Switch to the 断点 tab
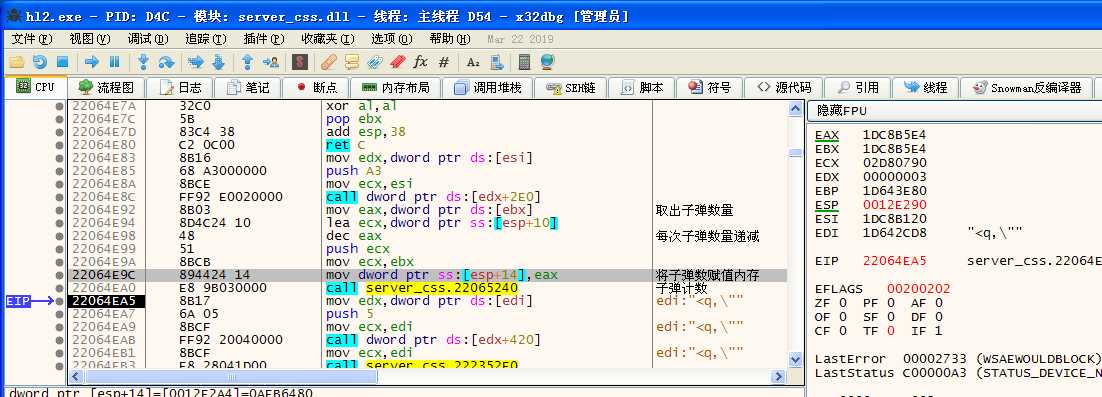The image size is (1102, 397). pyautogui.click(x=317, y=88)
